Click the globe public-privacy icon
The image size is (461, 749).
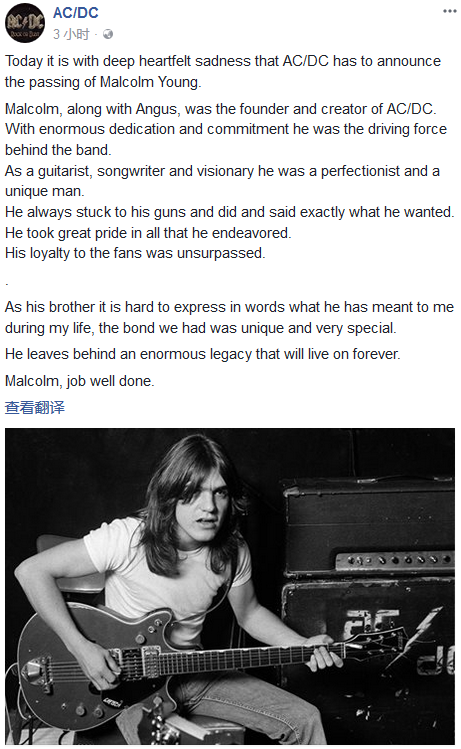pos(108,34)
